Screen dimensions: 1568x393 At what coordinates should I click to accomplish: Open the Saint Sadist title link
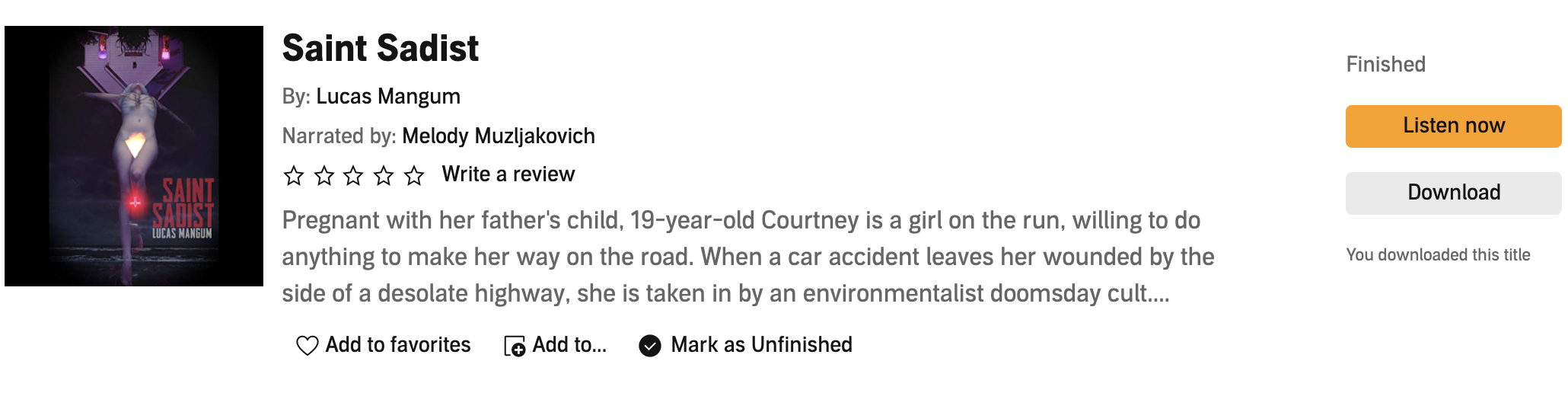coord(380,49)
